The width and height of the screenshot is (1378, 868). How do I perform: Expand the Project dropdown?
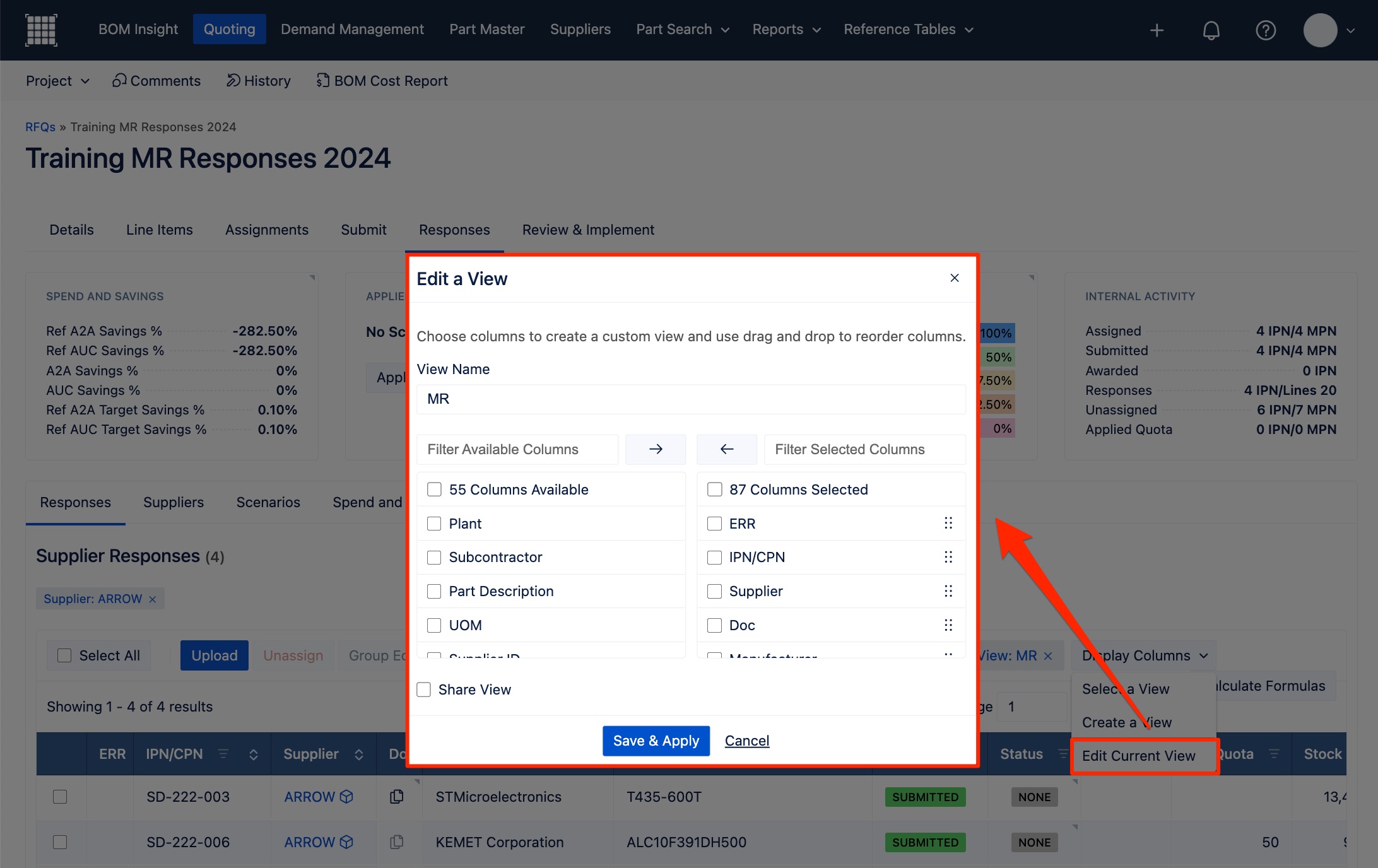(57, 81)
